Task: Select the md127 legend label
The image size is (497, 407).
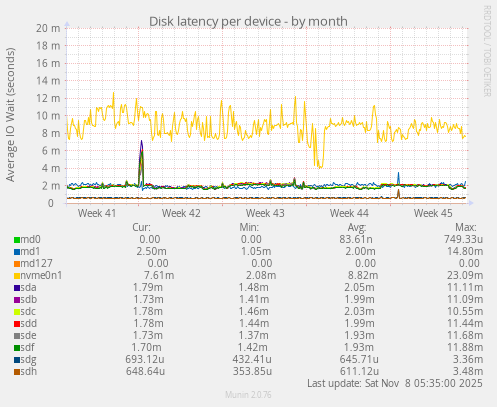Action: point(37,263)
